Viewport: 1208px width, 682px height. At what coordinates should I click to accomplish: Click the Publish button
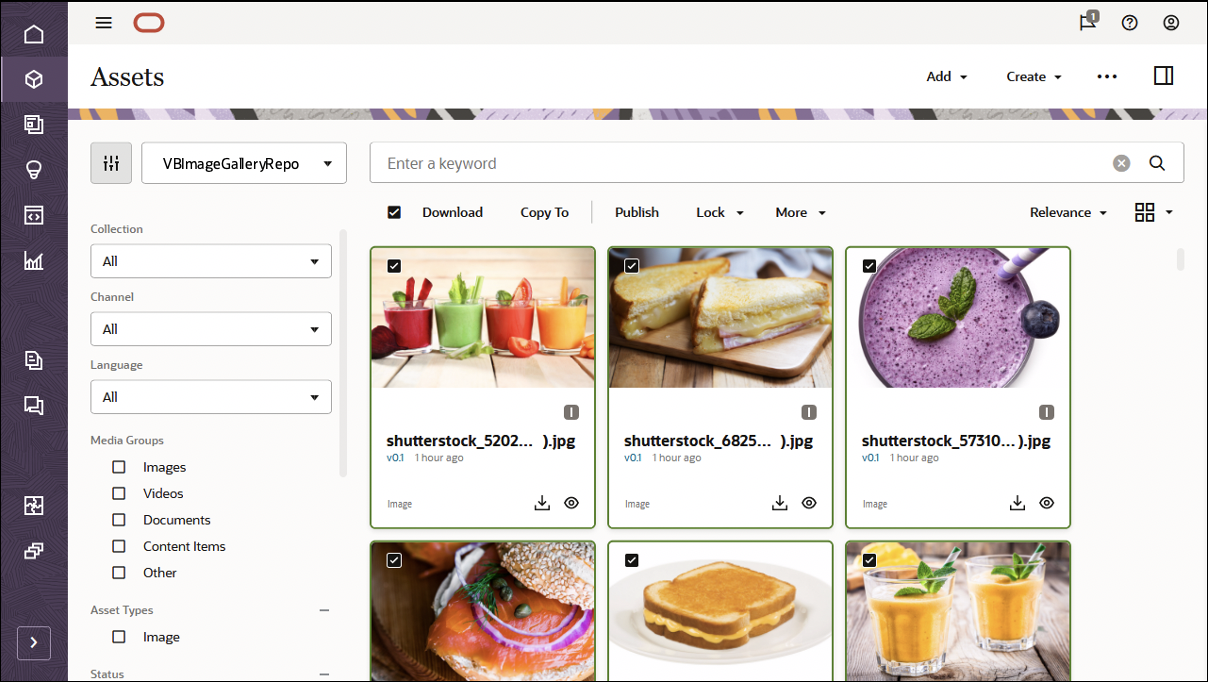pos(637,212)
